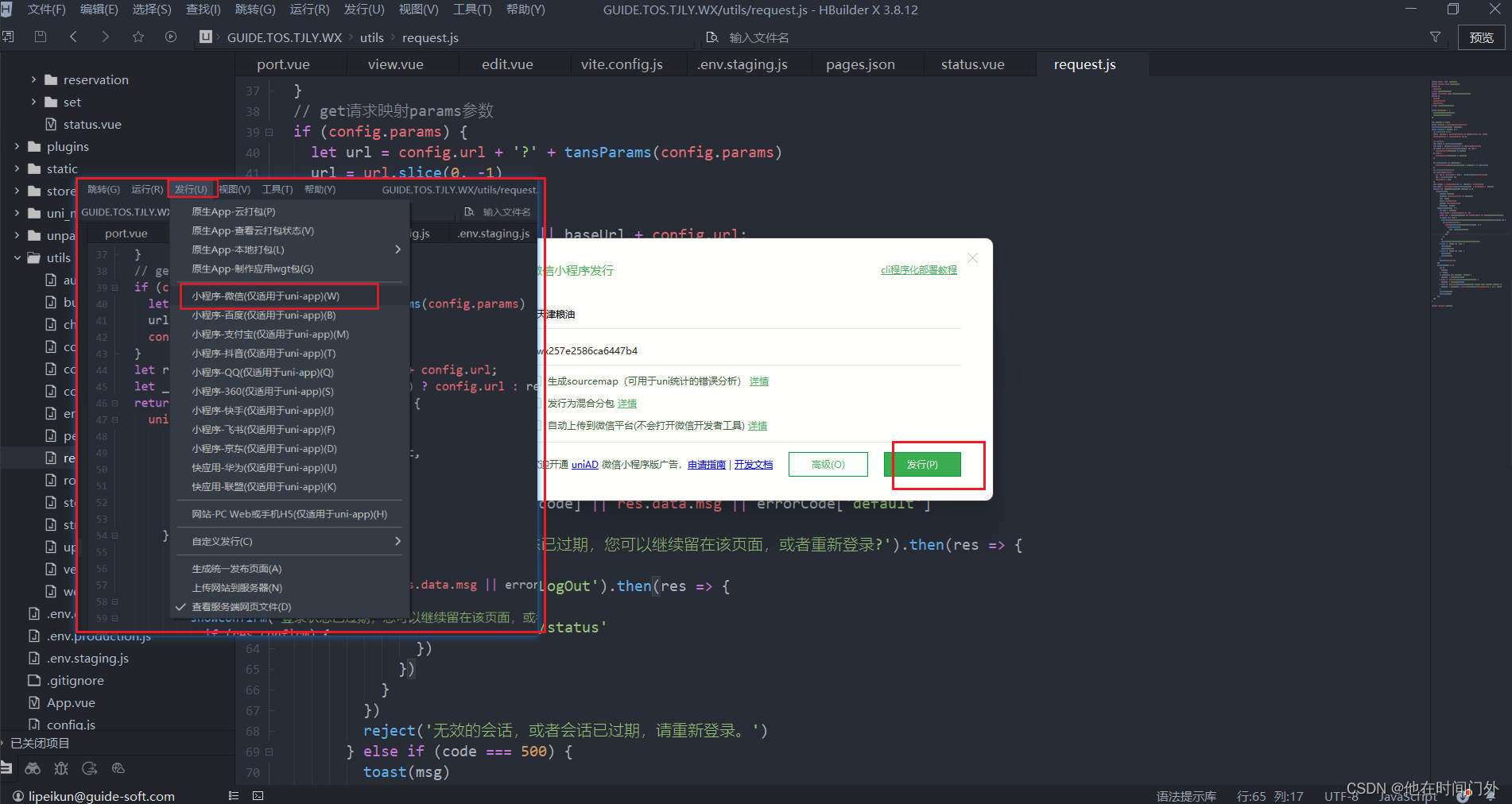
Task: Open the 原生App-本地打包(L) submenu arrow
Action: click(397, 249)
